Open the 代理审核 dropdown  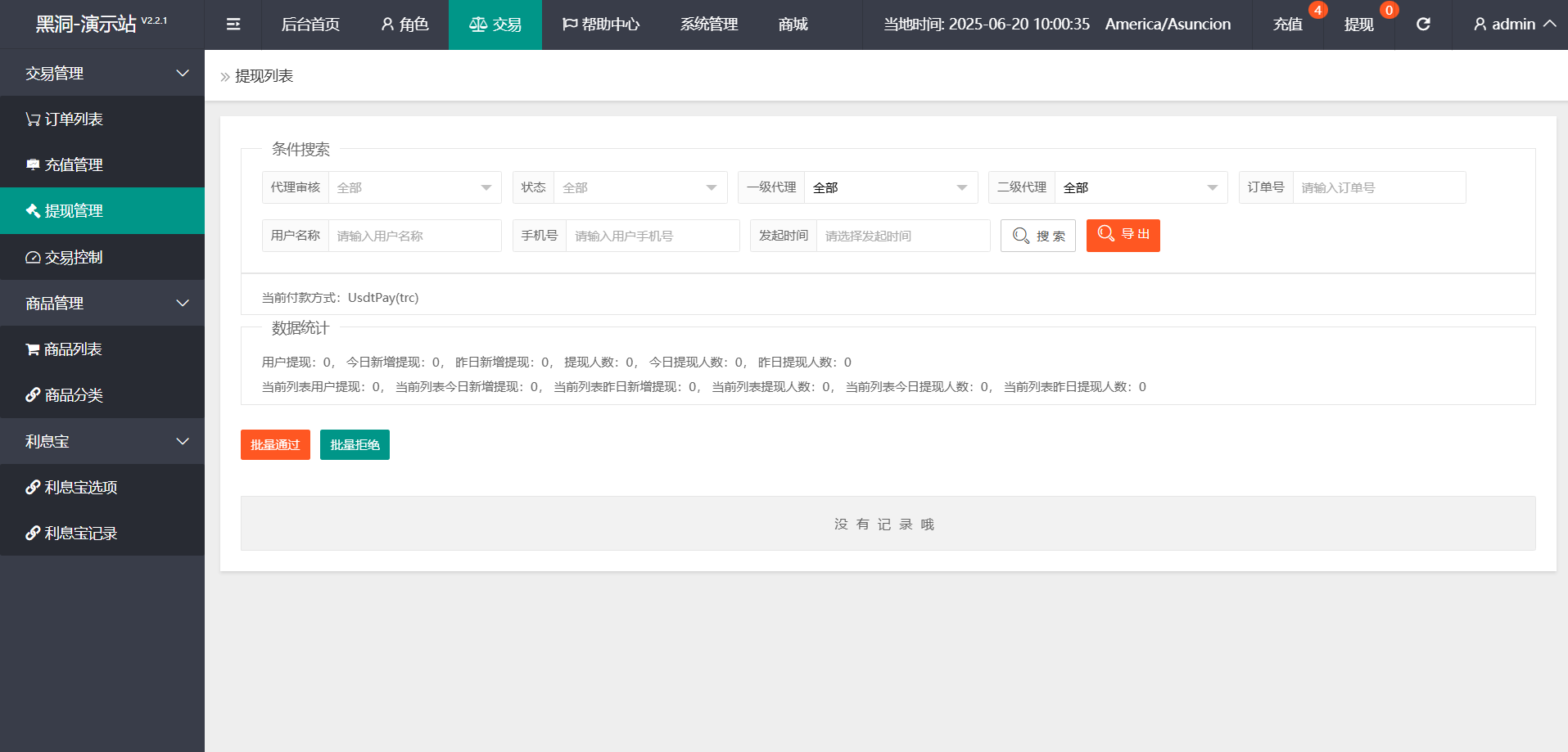414,187
